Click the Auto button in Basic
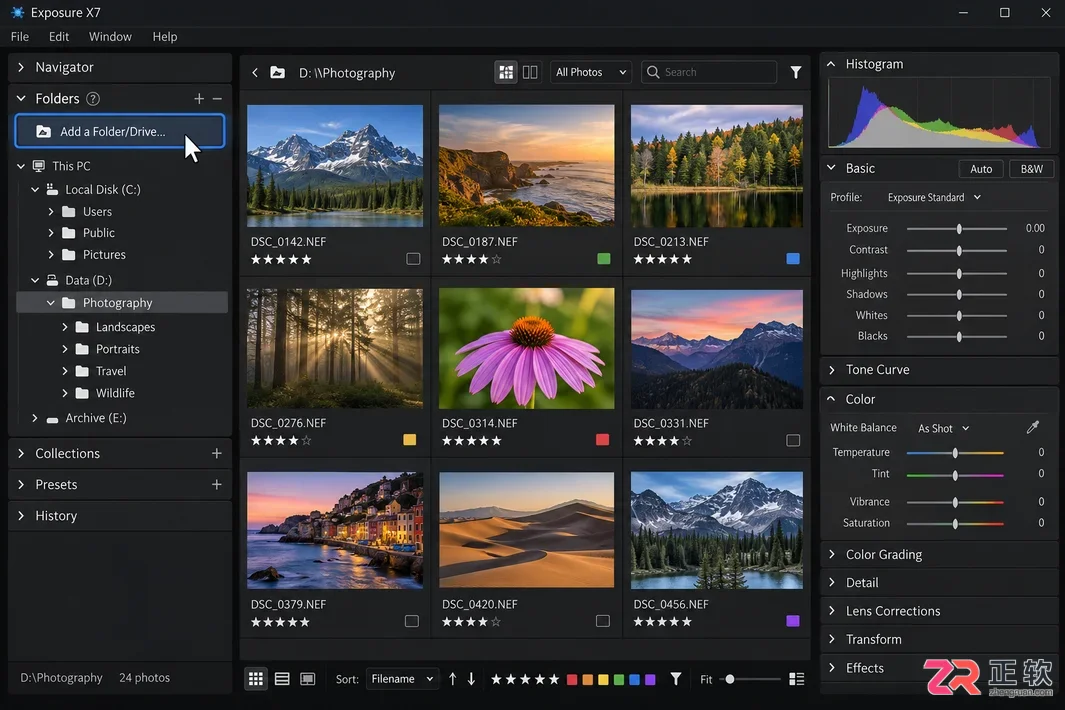Image resolution: width=1065 pixels, height=710 pixels. (981, 168)
